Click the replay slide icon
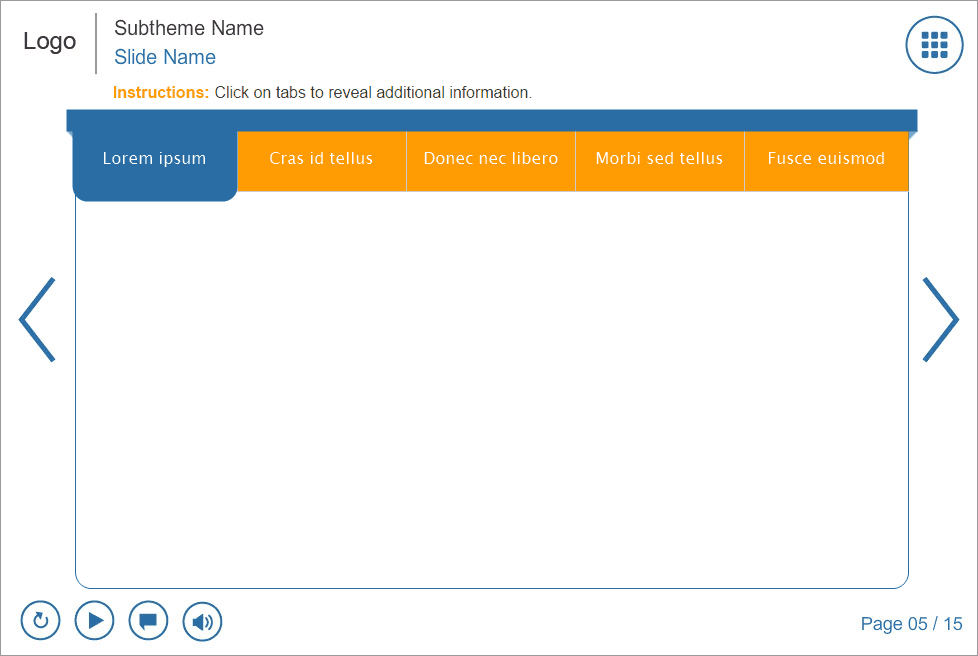The width and height of the screenshot is (978, 656). (x=41, y=621)
